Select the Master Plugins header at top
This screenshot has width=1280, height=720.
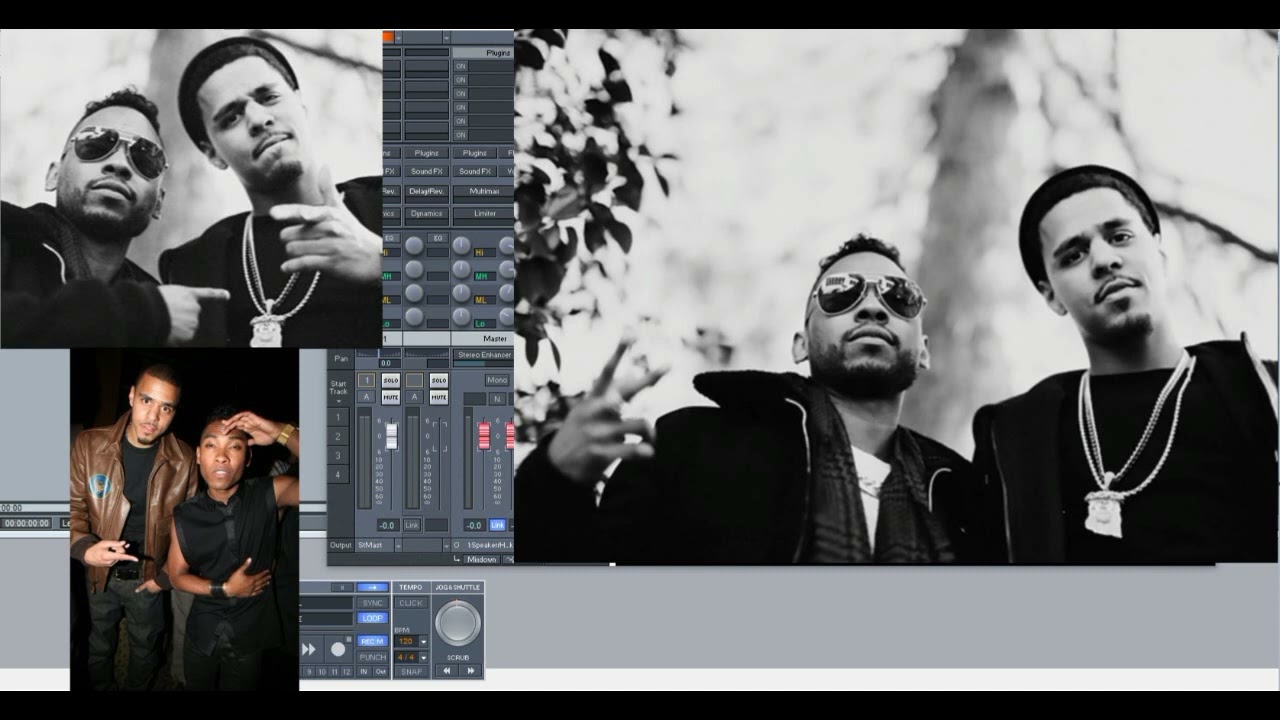[483, 52]
